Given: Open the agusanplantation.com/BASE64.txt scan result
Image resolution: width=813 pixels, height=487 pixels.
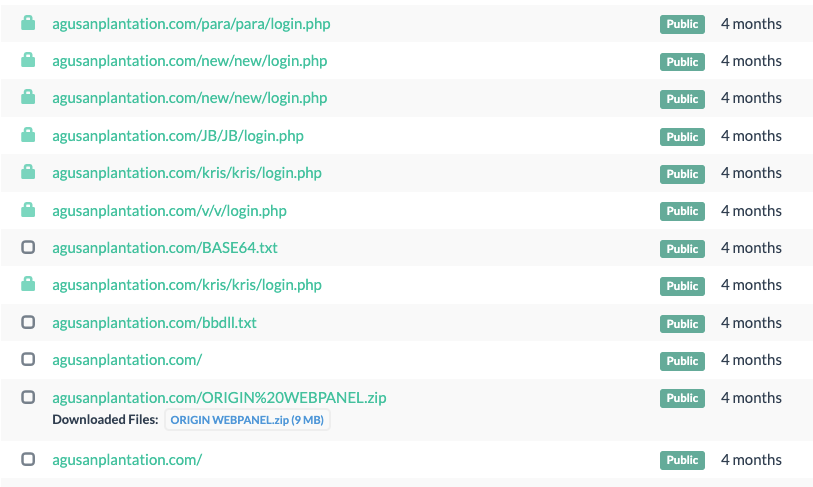Looking at the screenshot, I should click(165, 248).
